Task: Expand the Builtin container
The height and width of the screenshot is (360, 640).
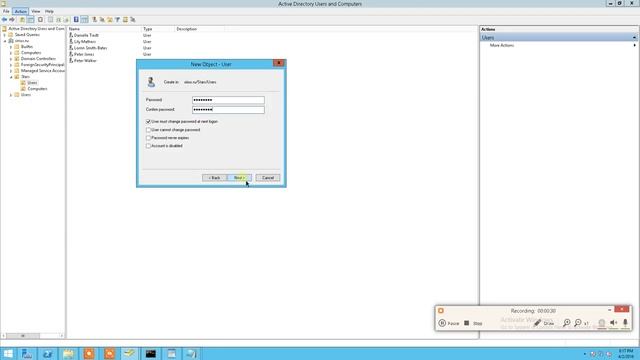Action: click(11, 47)
